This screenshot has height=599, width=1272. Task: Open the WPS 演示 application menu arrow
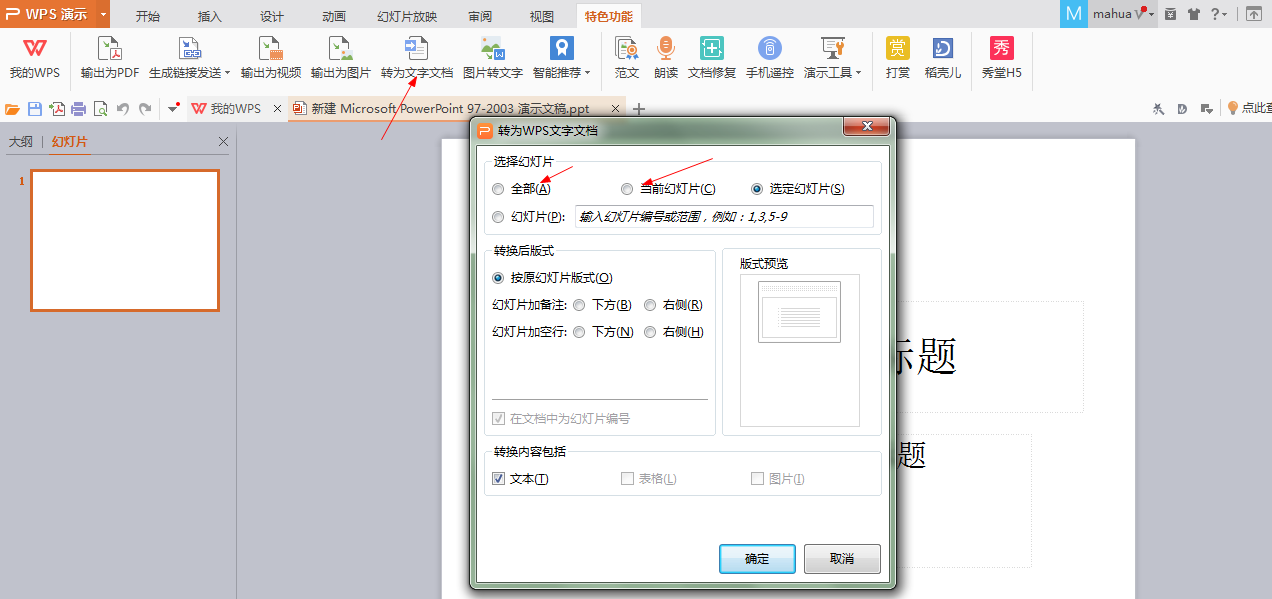click(104, 14)
